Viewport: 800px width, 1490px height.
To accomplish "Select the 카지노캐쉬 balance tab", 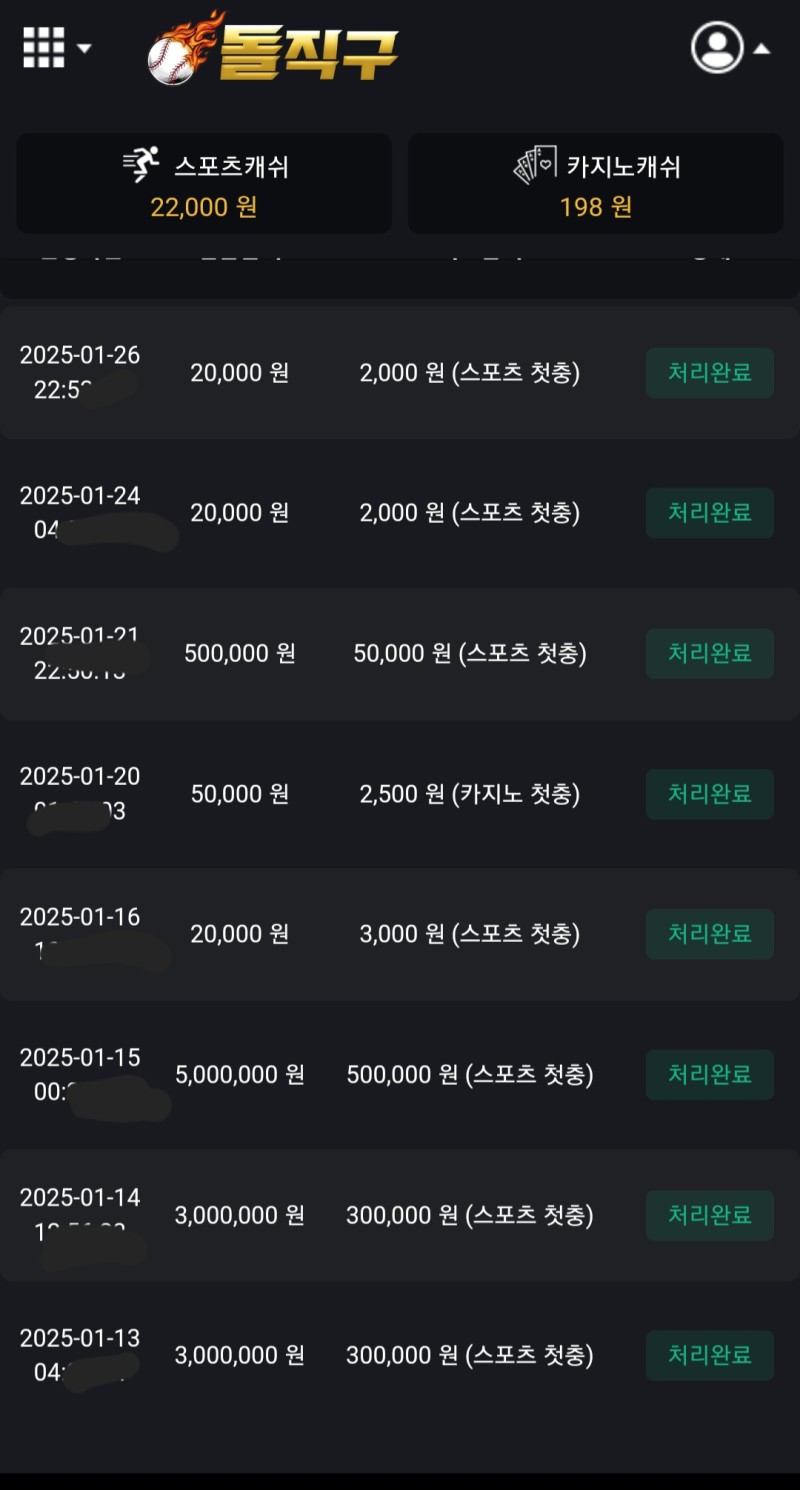I will pos(596,184).
